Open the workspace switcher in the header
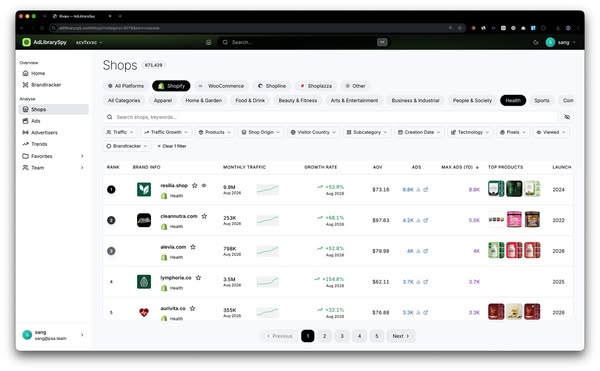The width and height of the screenshot is (600, 371). [89, 42]
